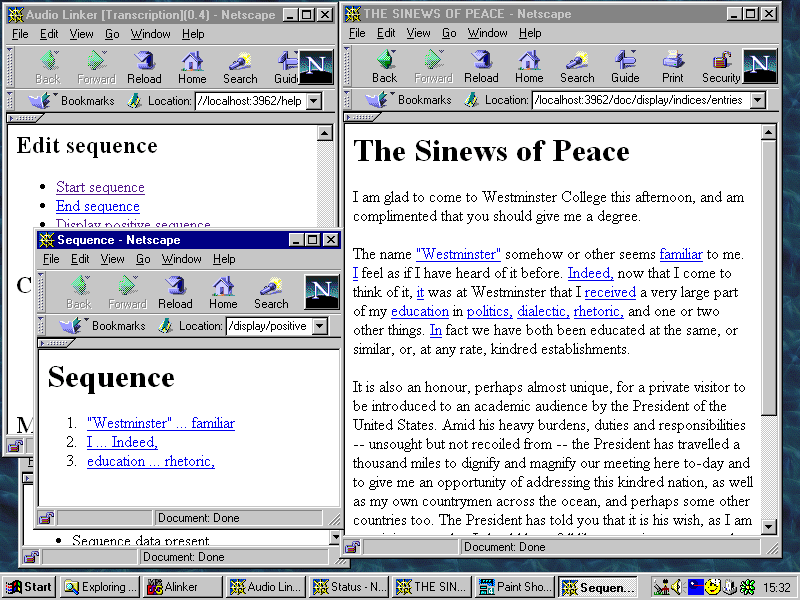Click the Location field in Sequence window
Image resolution: width=800 pixels, height=600 pixels.
point(269,326)
